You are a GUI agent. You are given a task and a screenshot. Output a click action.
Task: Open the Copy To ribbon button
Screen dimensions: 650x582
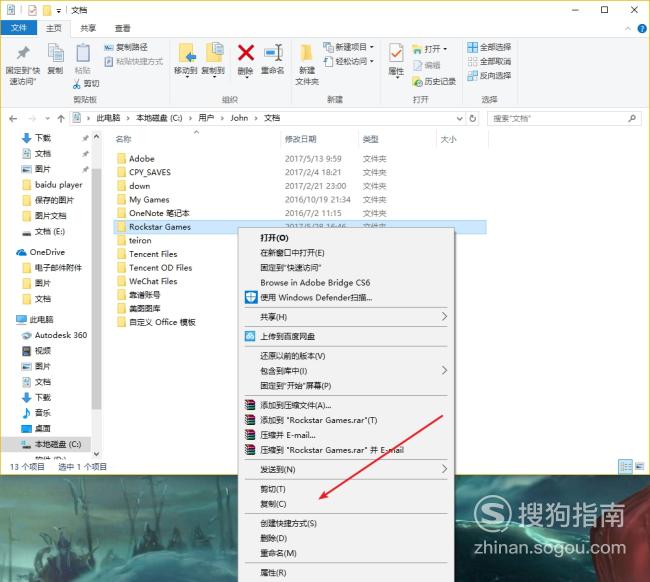(213, 60)
